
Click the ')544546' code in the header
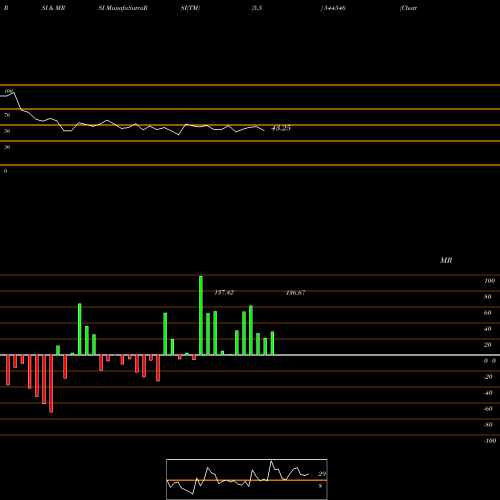333,8
